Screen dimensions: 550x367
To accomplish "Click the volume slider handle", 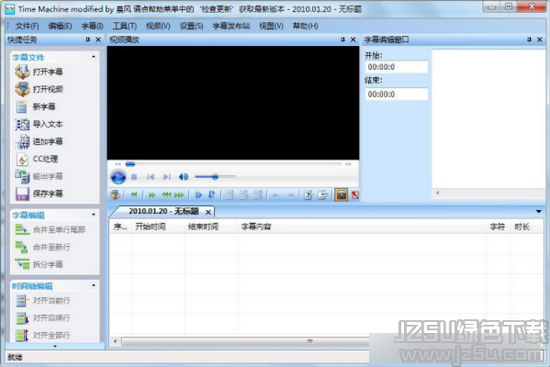I will (215, 177).
